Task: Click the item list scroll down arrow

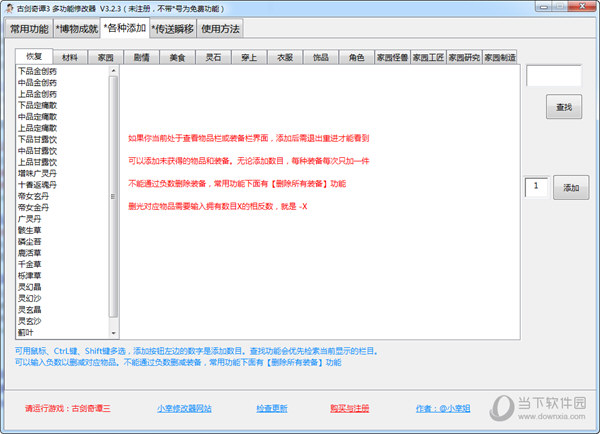Action: tap(113, 333)
